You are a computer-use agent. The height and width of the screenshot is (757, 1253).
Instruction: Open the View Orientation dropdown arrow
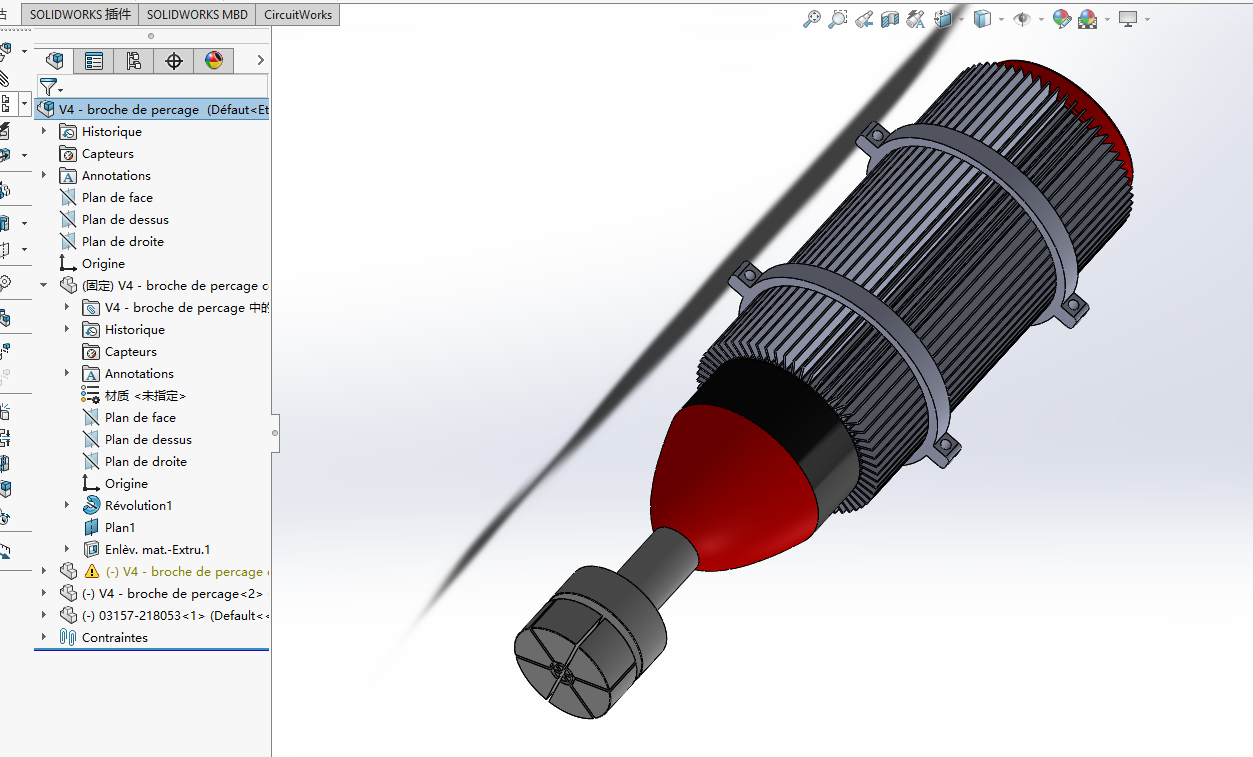coord(962,19)
